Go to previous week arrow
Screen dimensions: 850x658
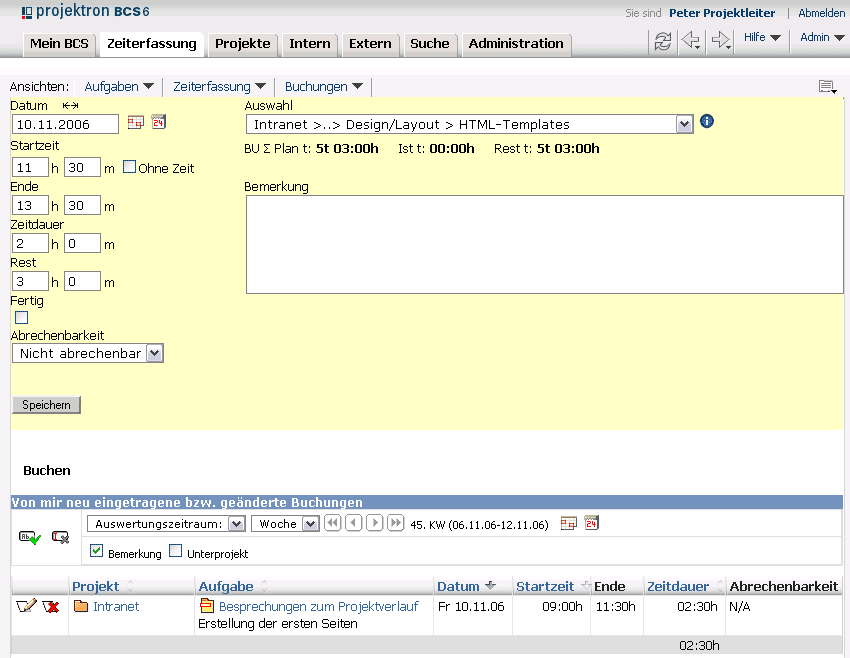353,524
